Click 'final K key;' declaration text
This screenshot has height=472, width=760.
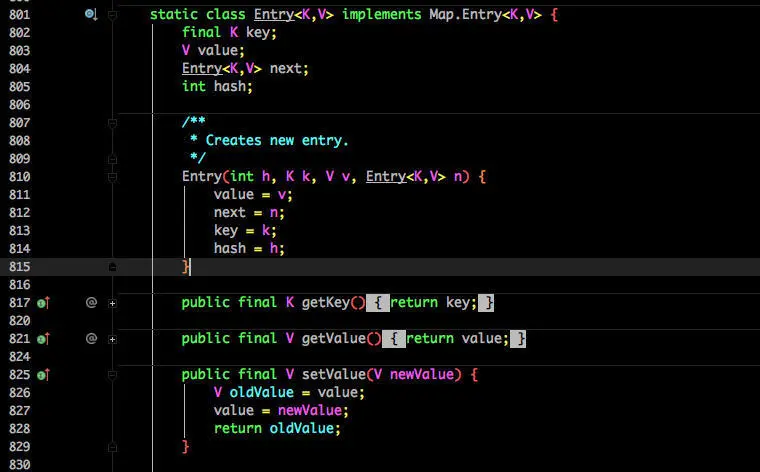pyautogui.click(x=229, y=32)
